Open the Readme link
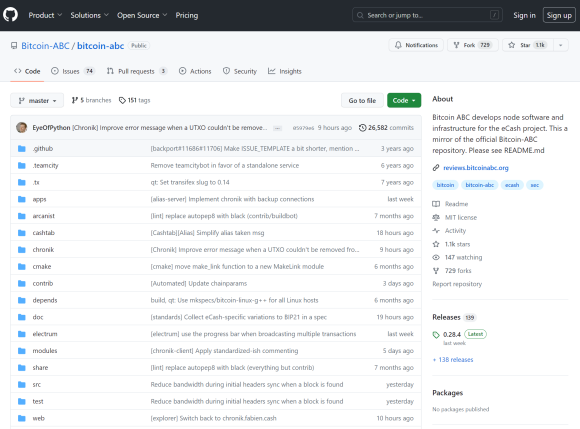Screen dimensions: 580x429 [x=450, y=204]
